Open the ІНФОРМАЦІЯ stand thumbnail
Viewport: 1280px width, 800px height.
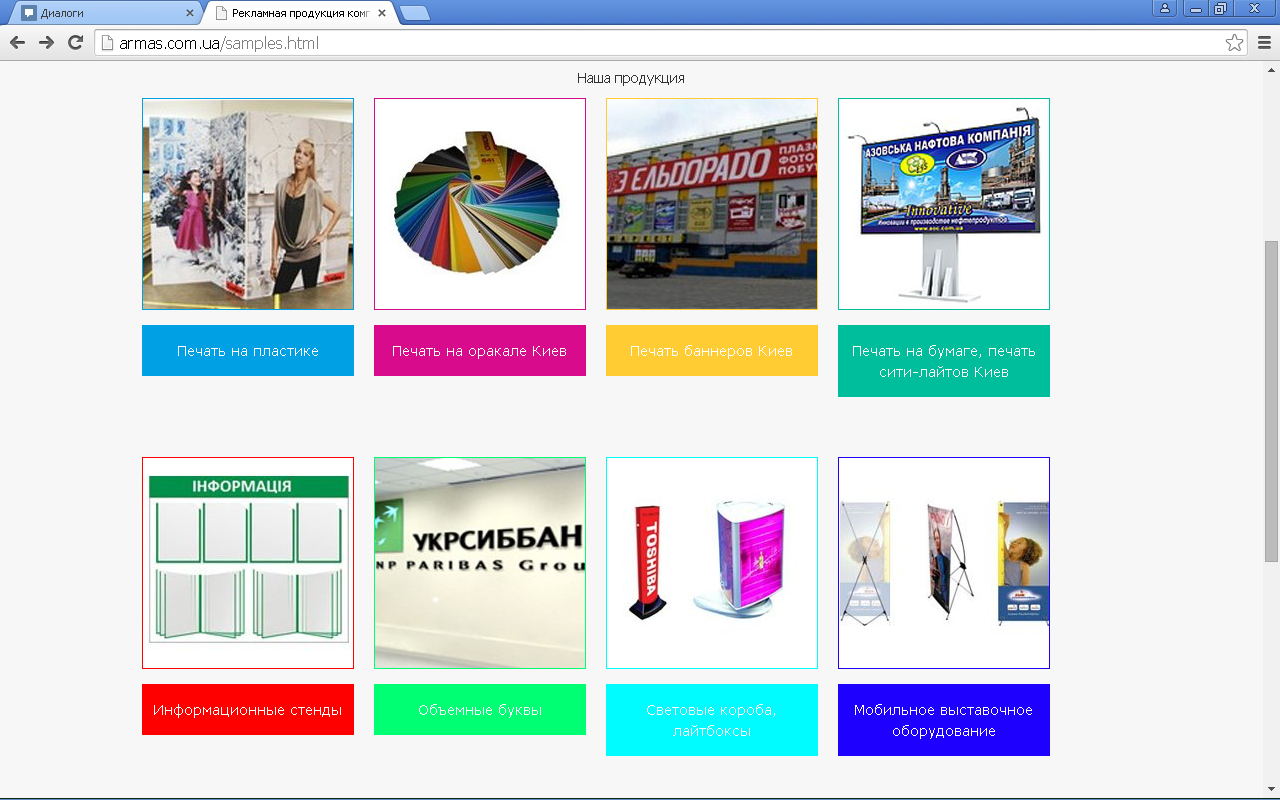point(248,563)
